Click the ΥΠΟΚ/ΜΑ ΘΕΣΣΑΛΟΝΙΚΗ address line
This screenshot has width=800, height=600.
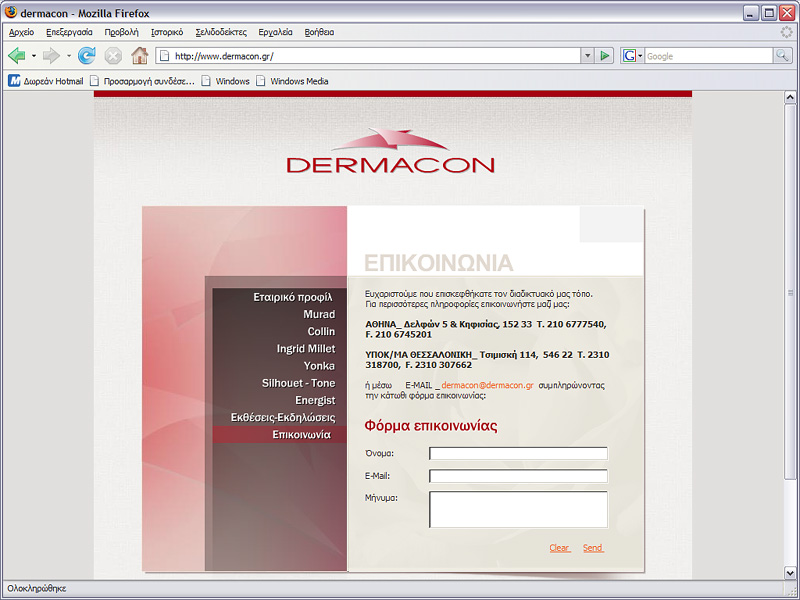click(x=487, y=360)
